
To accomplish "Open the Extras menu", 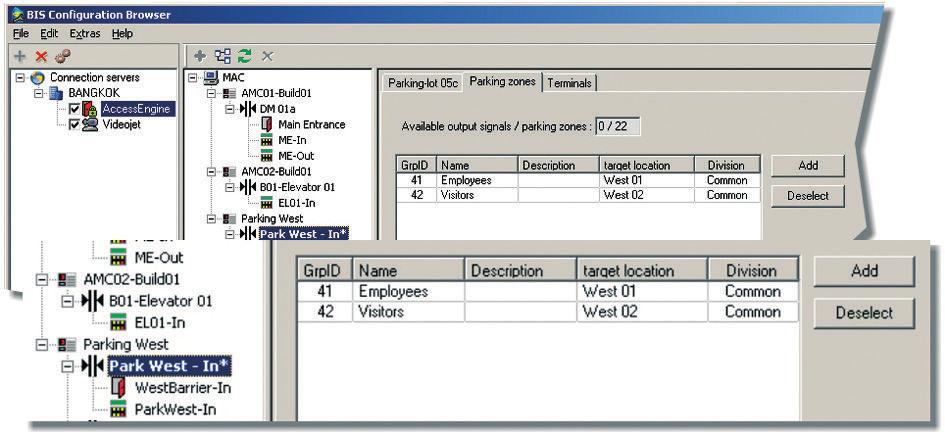I will pyautogui.click(x=85, y=34).
